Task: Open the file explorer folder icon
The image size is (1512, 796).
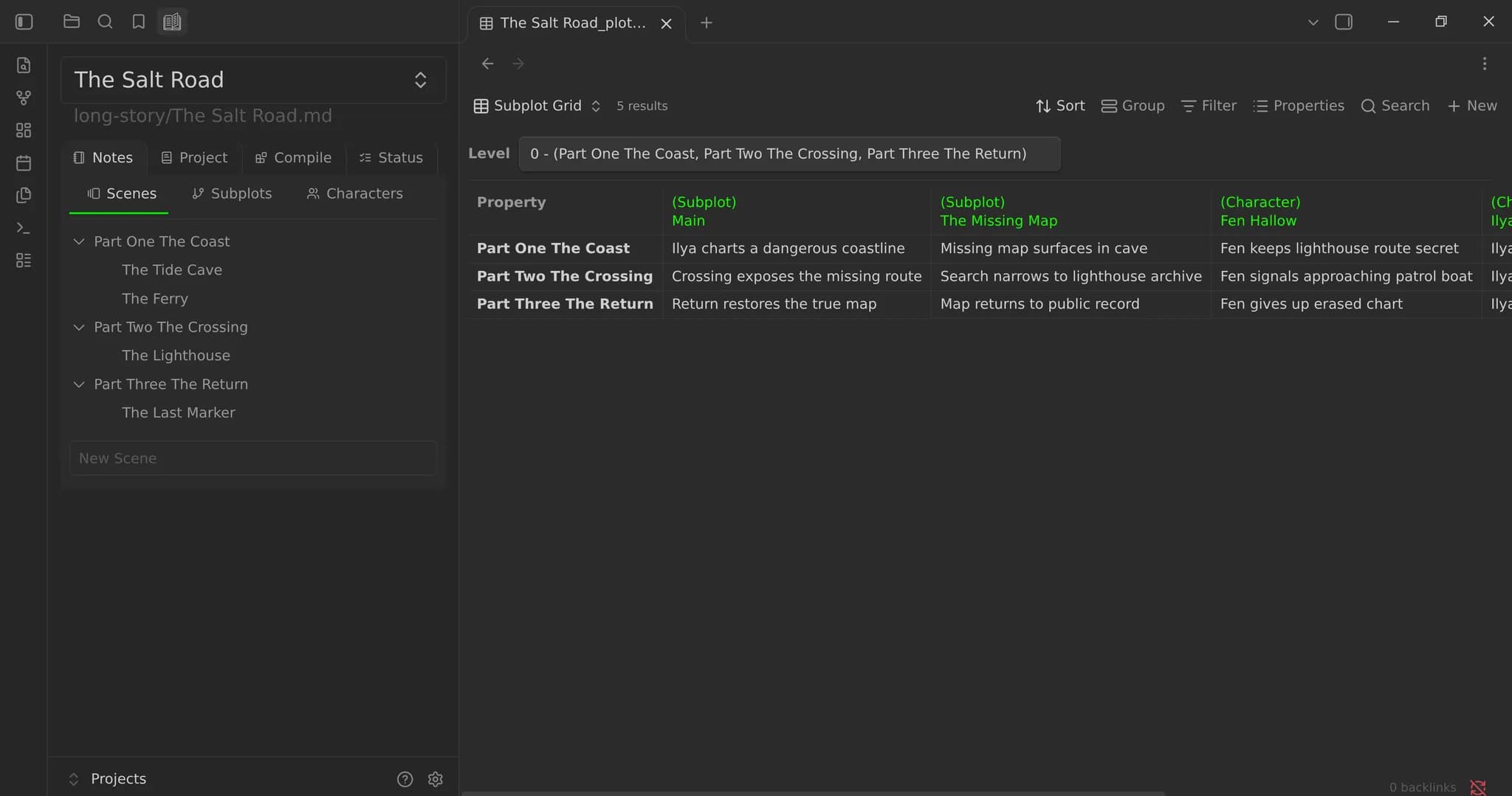Action: click(x=72, y=21)
